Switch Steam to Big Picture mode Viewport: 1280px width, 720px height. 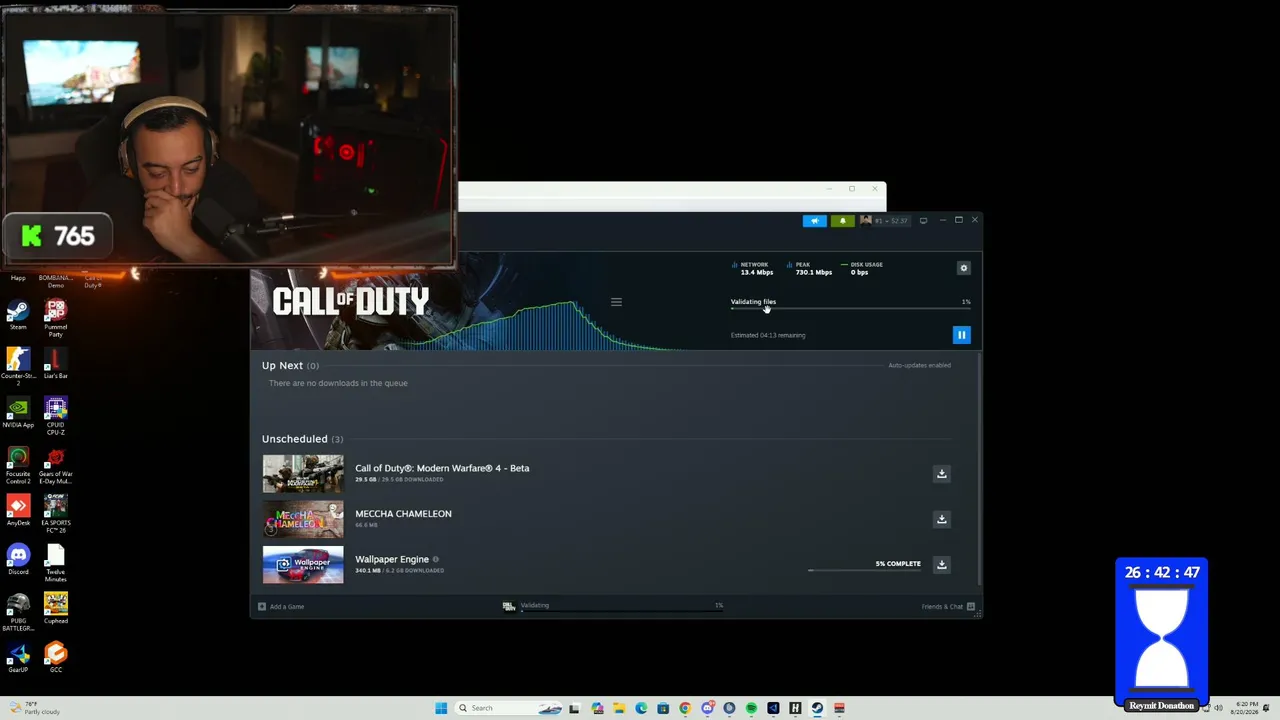[x=923, y=221]
